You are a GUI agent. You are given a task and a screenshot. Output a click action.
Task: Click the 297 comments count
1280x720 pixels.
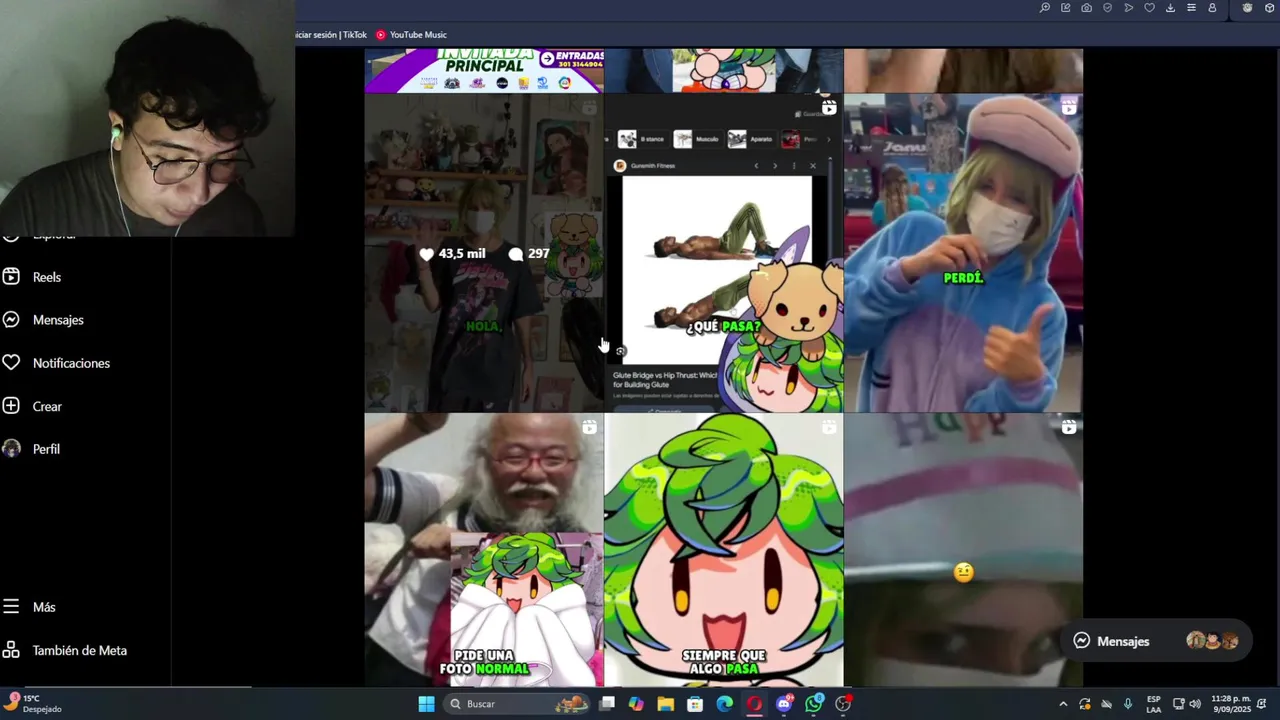point(529,254)
